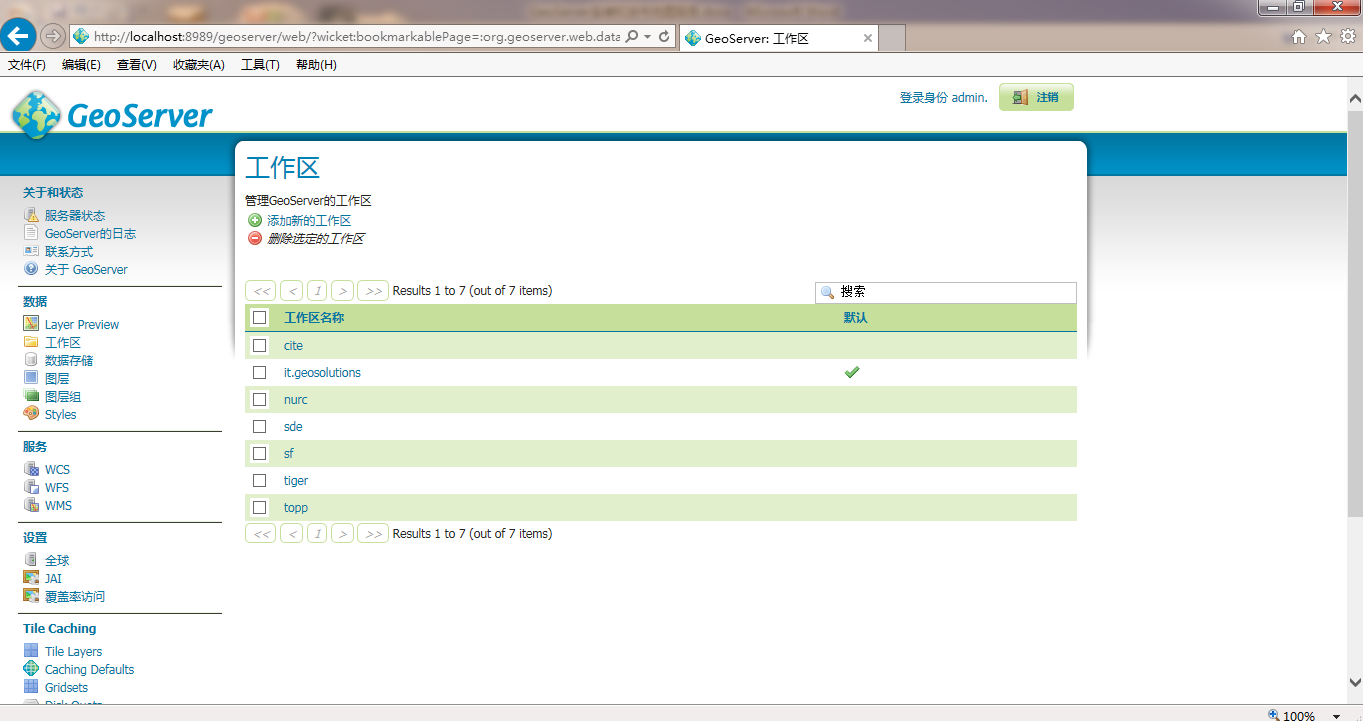The height and width of the screenshot is (721, 1363).
Task: Open 工具(T) menu
Action: click(x=260, y=65)
